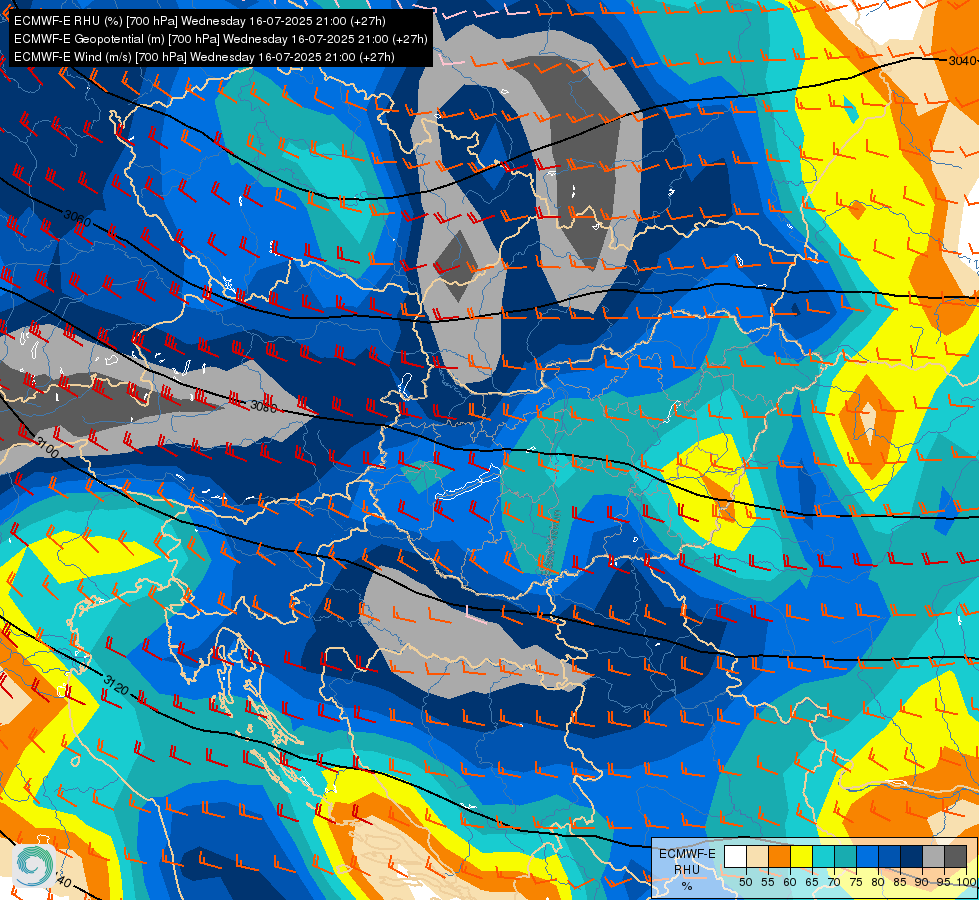Screen dimensions: 979x900
Task: Click the 3060 geopotential contour label
Action: coord(77,219)
